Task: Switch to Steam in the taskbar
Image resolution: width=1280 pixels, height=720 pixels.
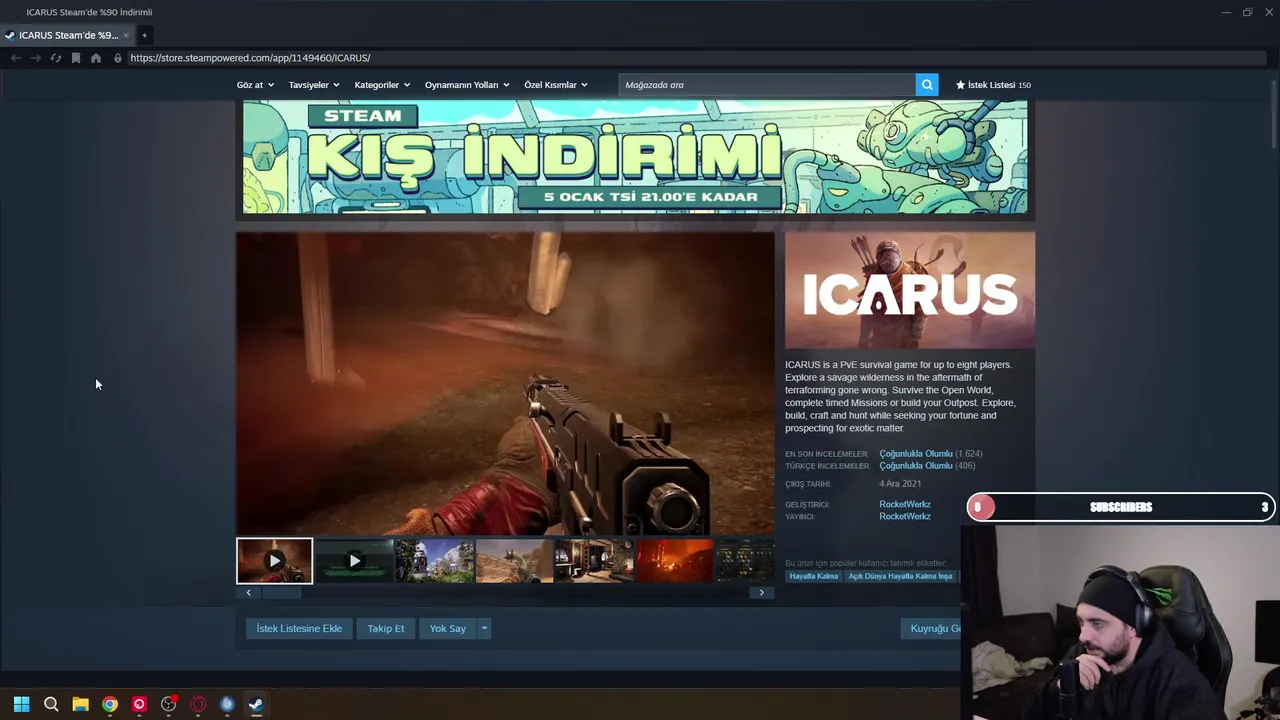Action: (x=256, y=704)
